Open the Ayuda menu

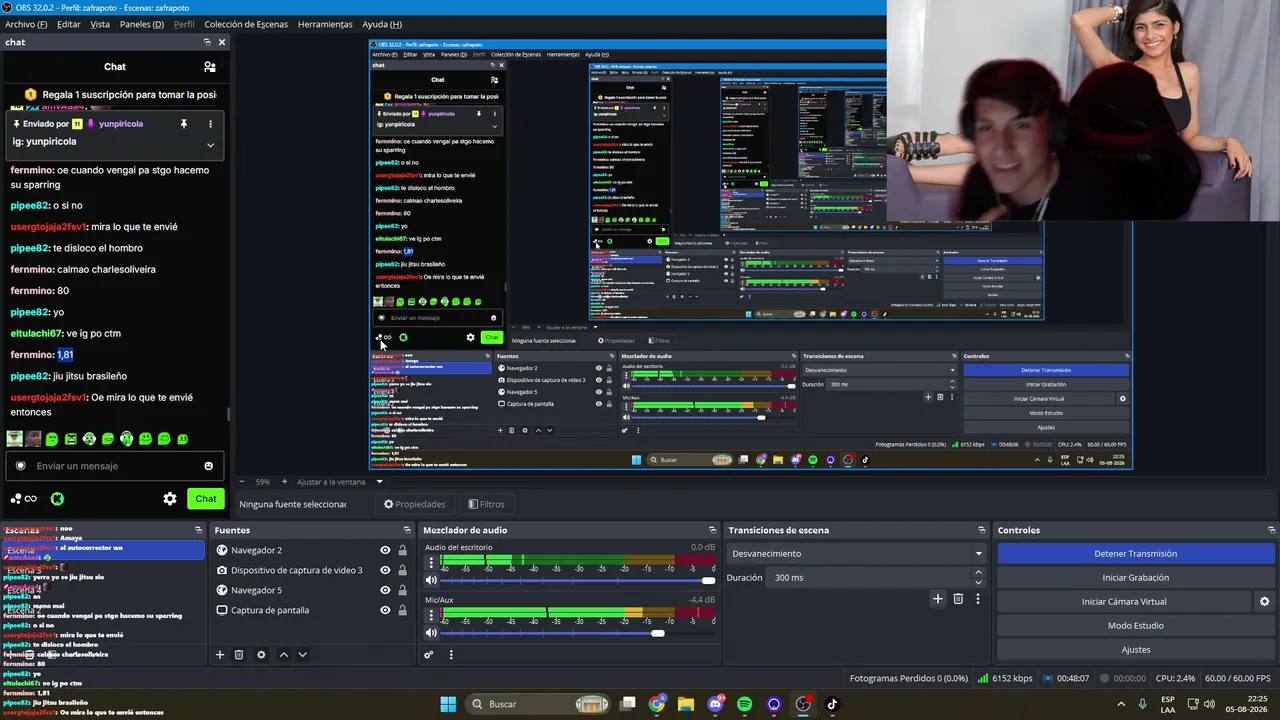pyautogui.click(x=382, y=24)
